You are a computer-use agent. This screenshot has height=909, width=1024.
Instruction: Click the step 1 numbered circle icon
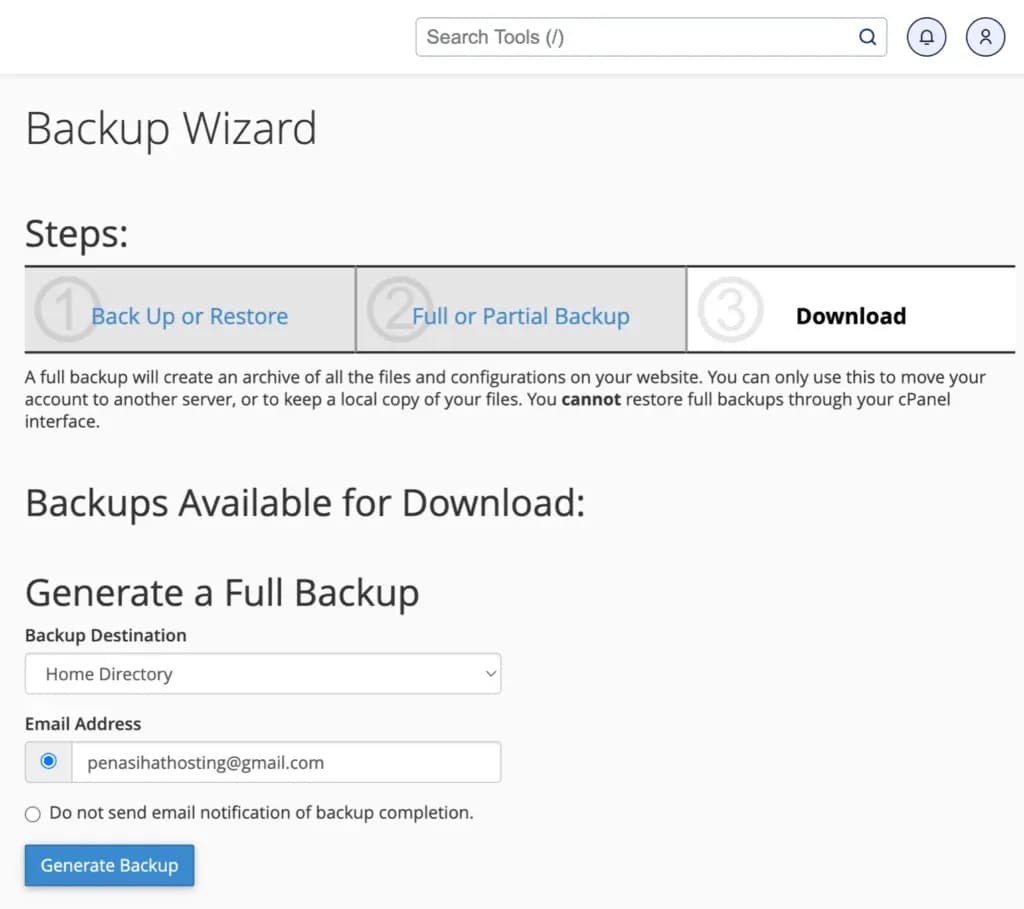click(65, 310)
